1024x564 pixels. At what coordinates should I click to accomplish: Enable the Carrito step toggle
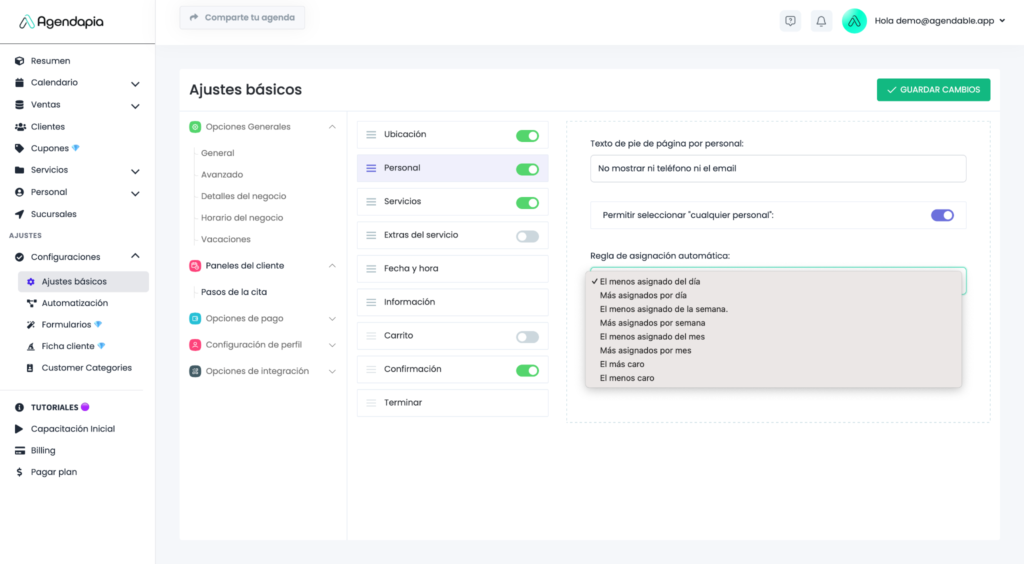[x=527, y=337]
